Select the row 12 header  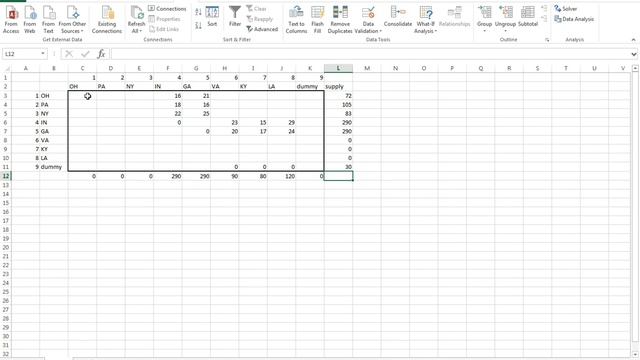pos(6,176)
